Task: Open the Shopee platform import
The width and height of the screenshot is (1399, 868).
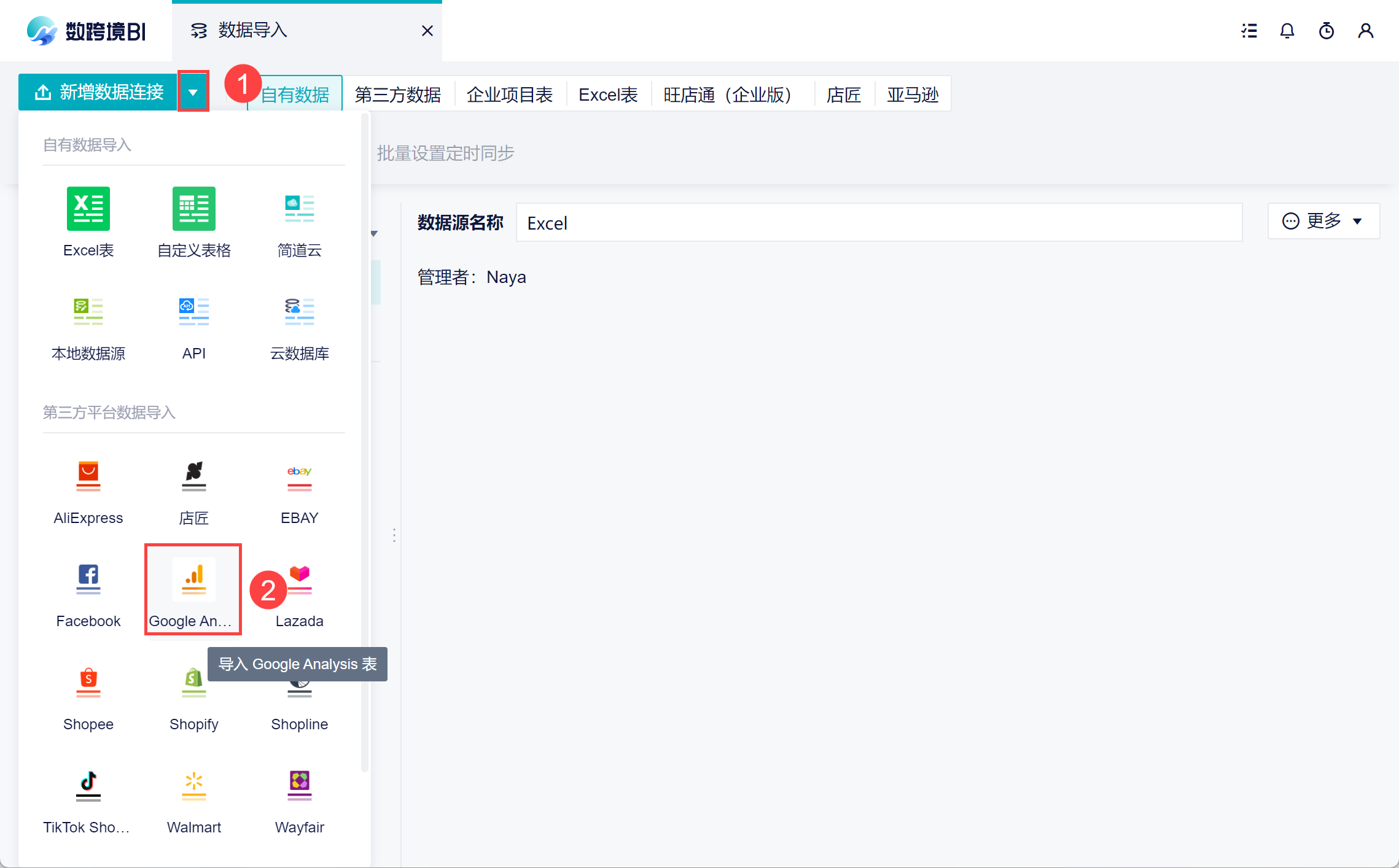Action: (x=88, y=683)
